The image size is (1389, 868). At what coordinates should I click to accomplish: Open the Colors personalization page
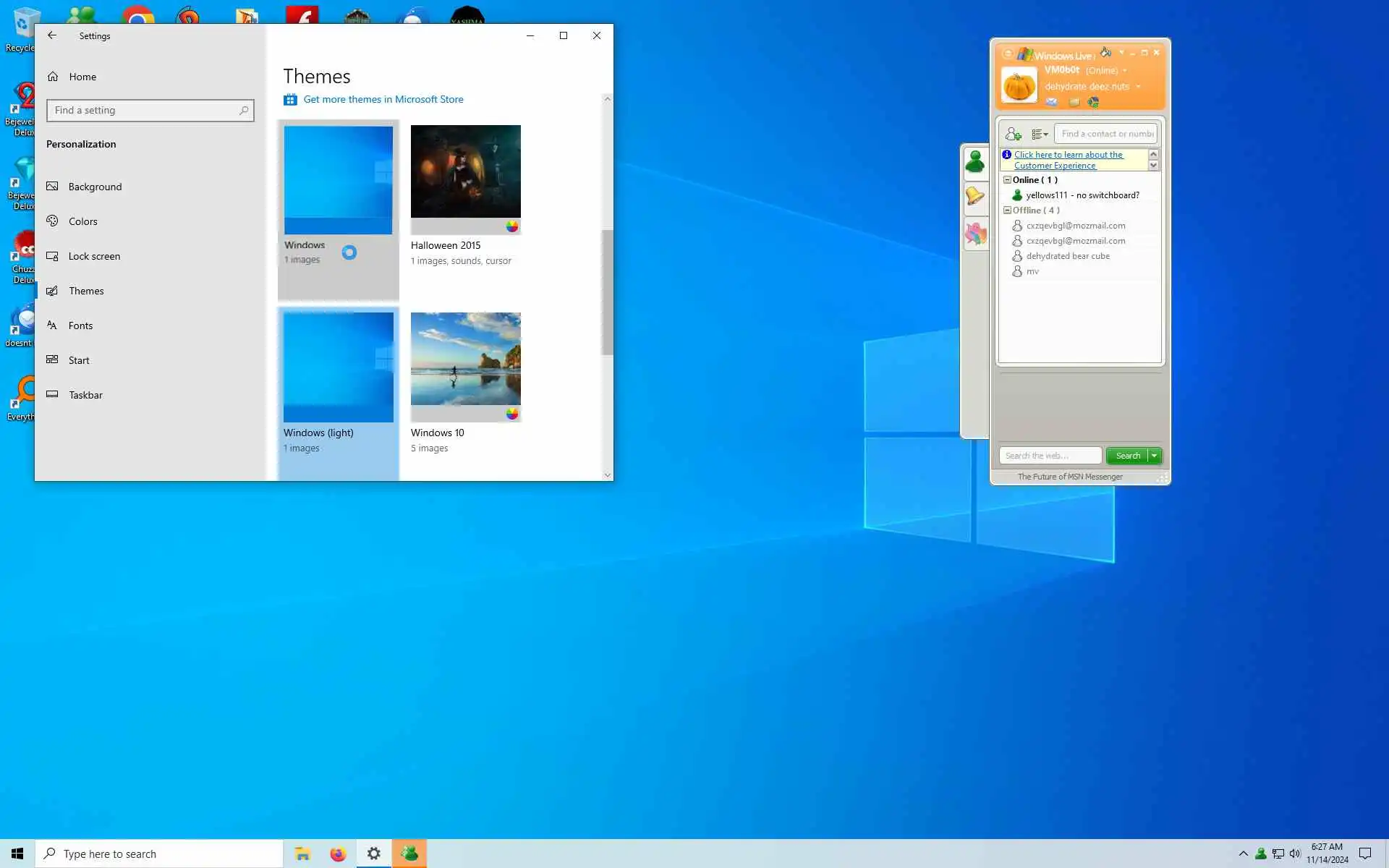[x=82, y=221]
